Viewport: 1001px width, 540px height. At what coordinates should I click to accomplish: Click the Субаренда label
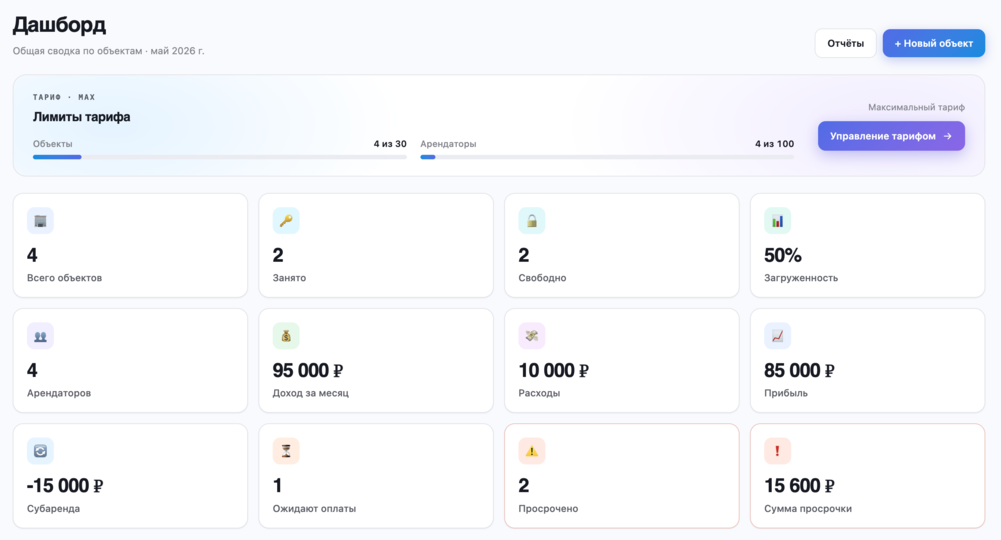click(54, 509)
